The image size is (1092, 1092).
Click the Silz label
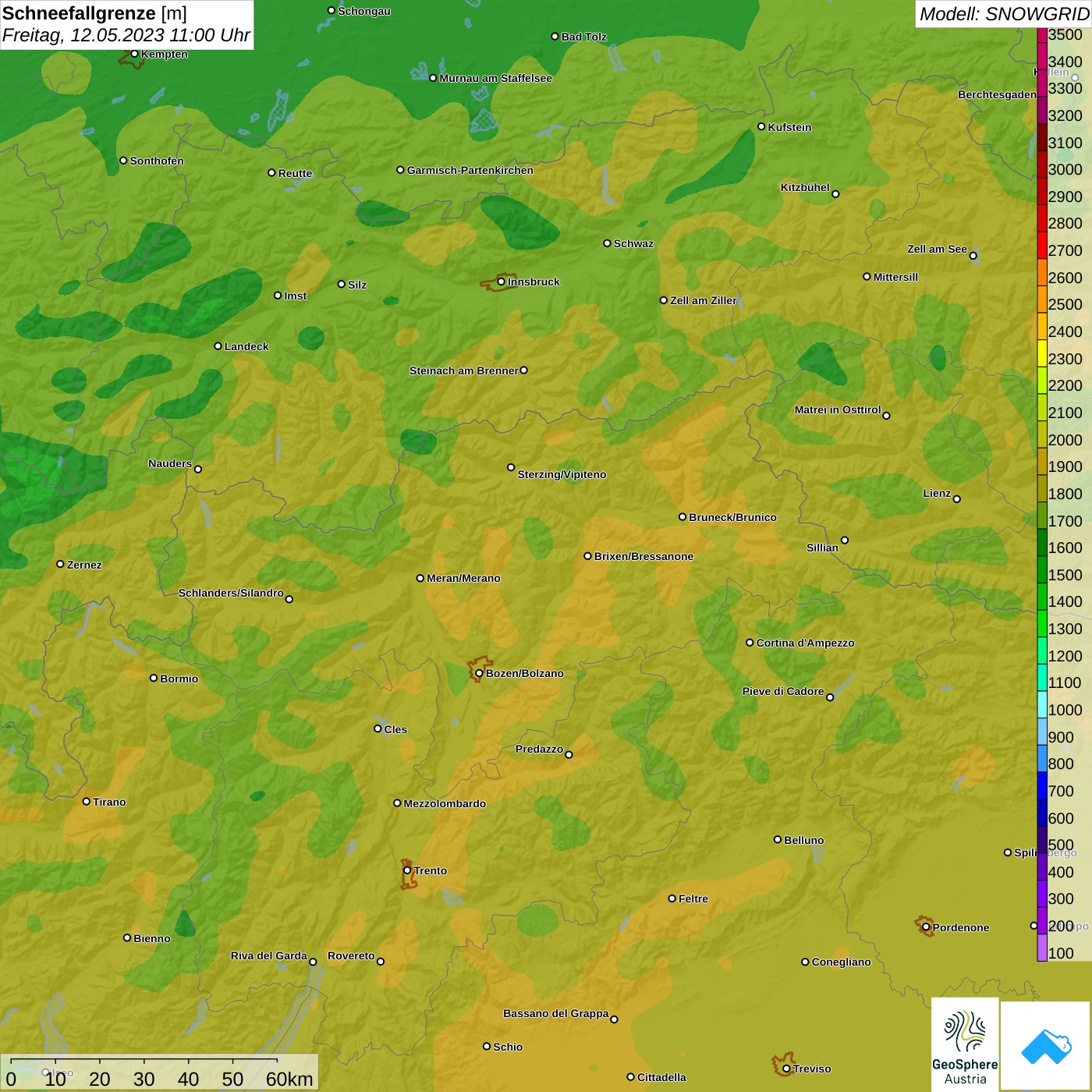(357, 285)
